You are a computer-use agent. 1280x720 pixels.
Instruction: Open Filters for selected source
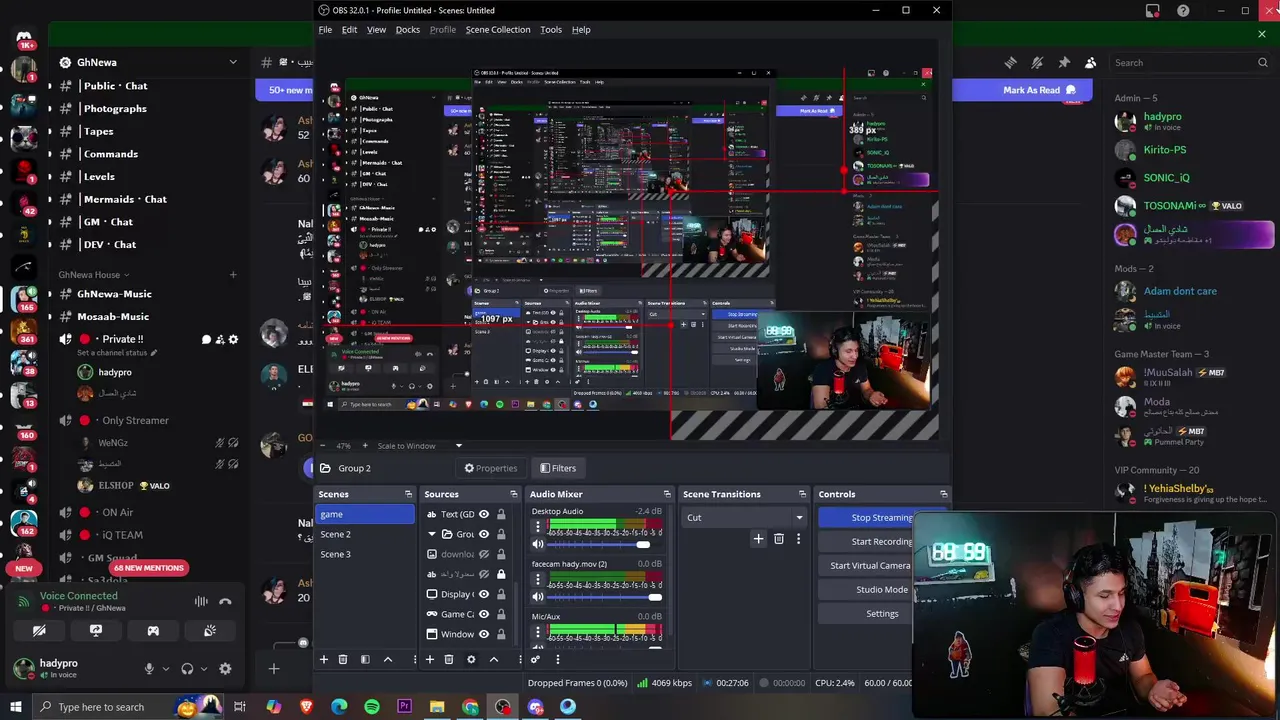558,468
